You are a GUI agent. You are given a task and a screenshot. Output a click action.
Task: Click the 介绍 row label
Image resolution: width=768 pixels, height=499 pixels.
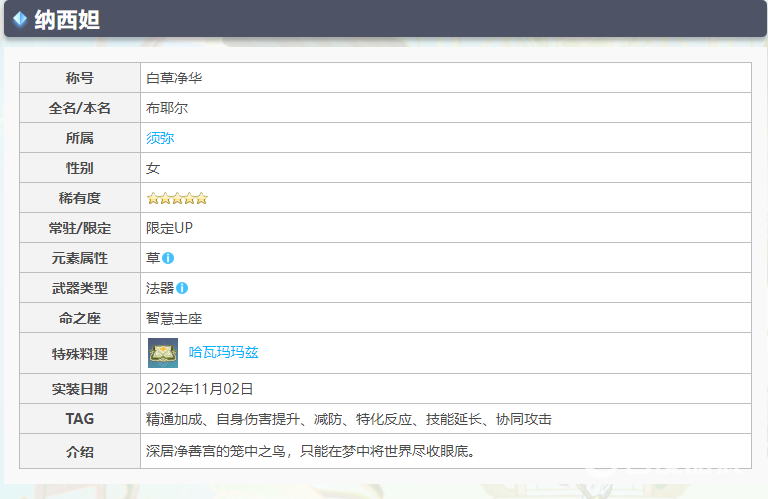tap(80, 452)
